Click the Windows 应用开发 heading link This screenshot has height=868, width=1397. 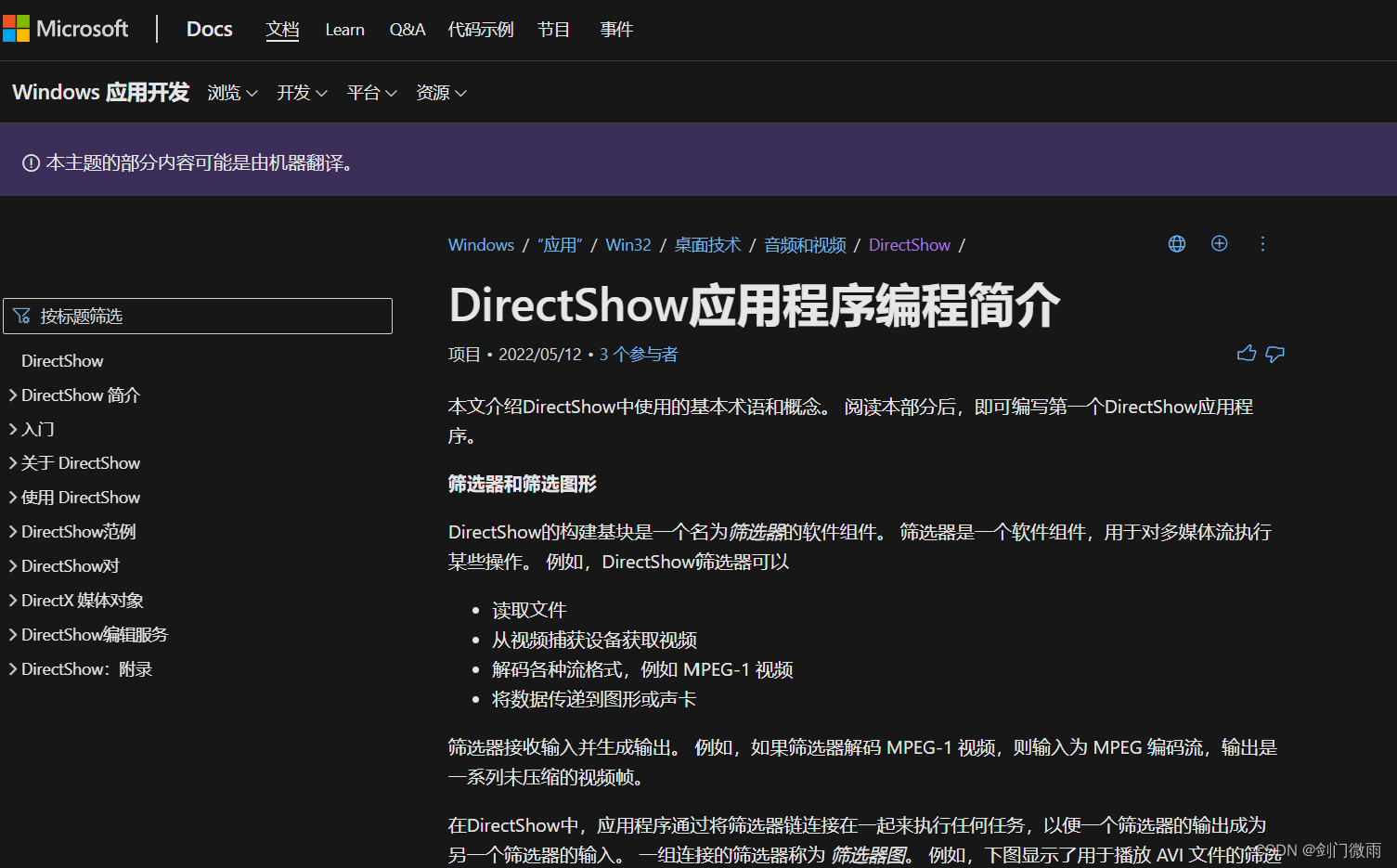point(101,93)
